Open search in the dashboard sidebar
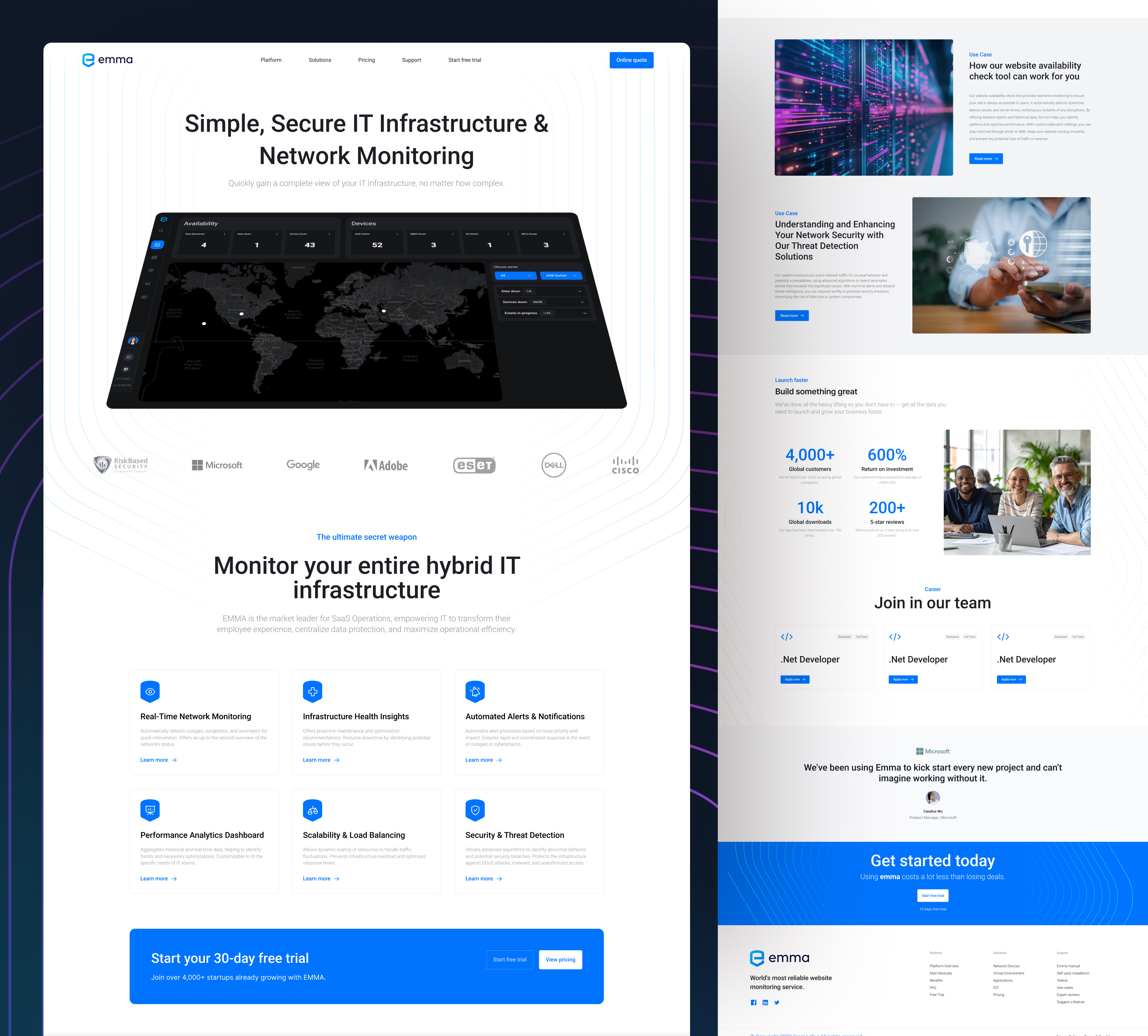 click(161, 231)
